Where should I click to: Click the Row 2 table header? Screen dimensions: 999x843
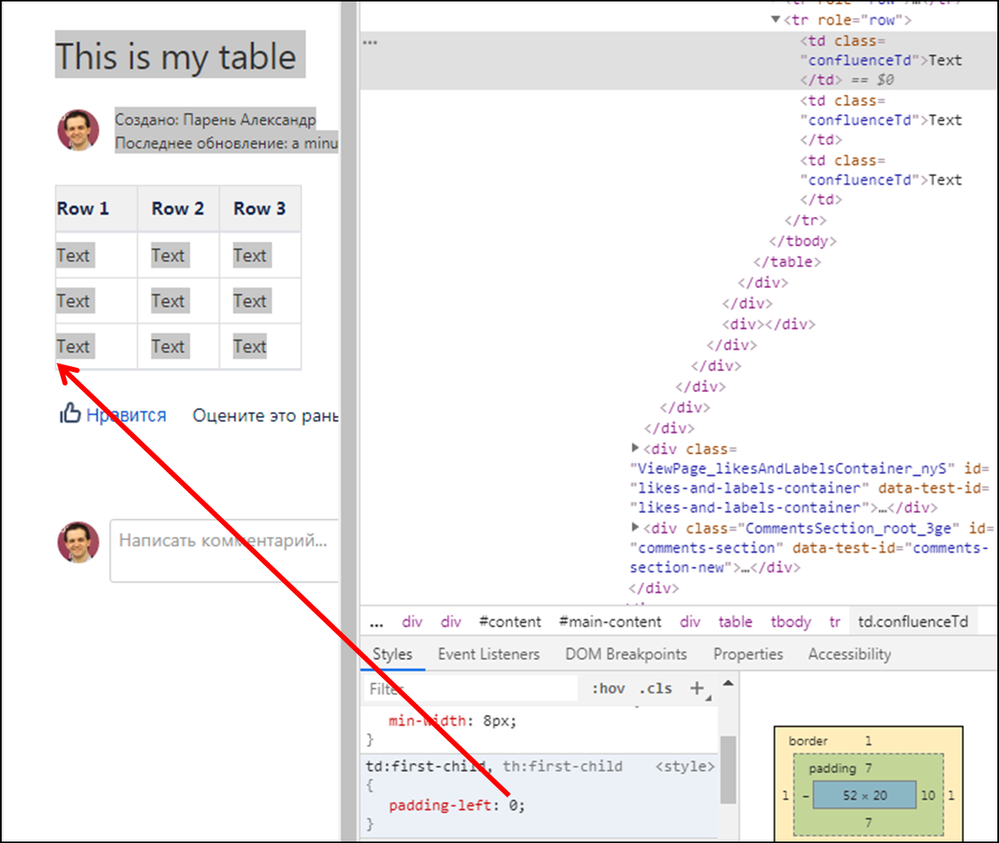[178, 208]
